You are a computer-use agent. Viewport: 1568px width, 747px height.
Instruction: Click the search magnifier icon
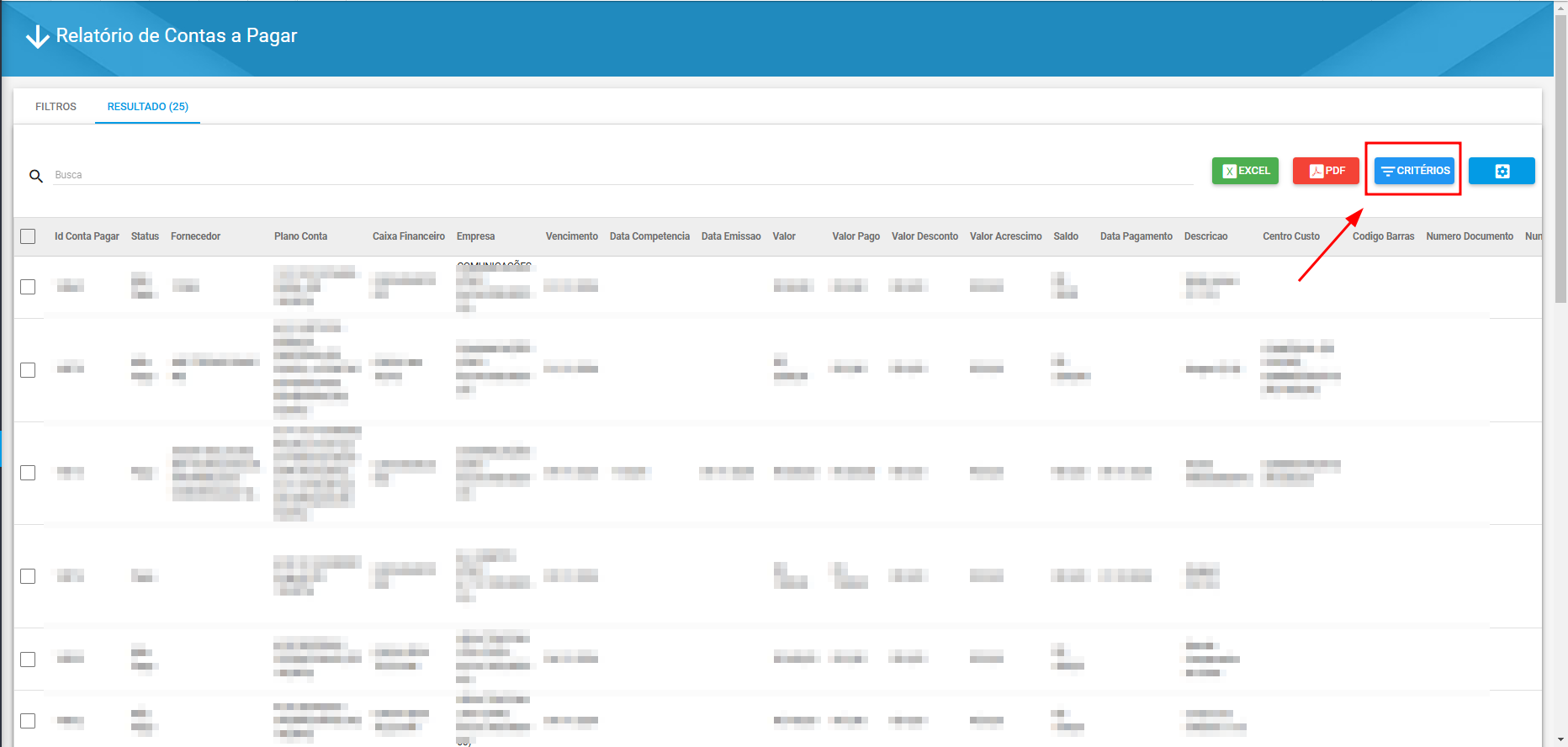36,176
